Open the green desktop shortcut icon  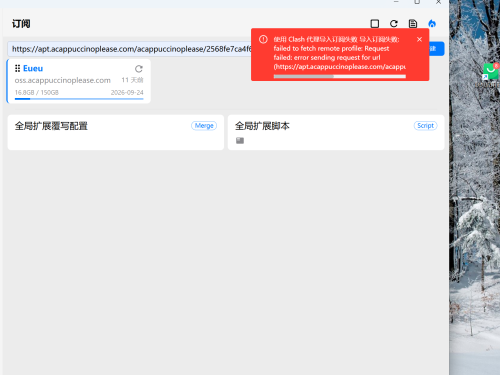(x=490, y=71)
